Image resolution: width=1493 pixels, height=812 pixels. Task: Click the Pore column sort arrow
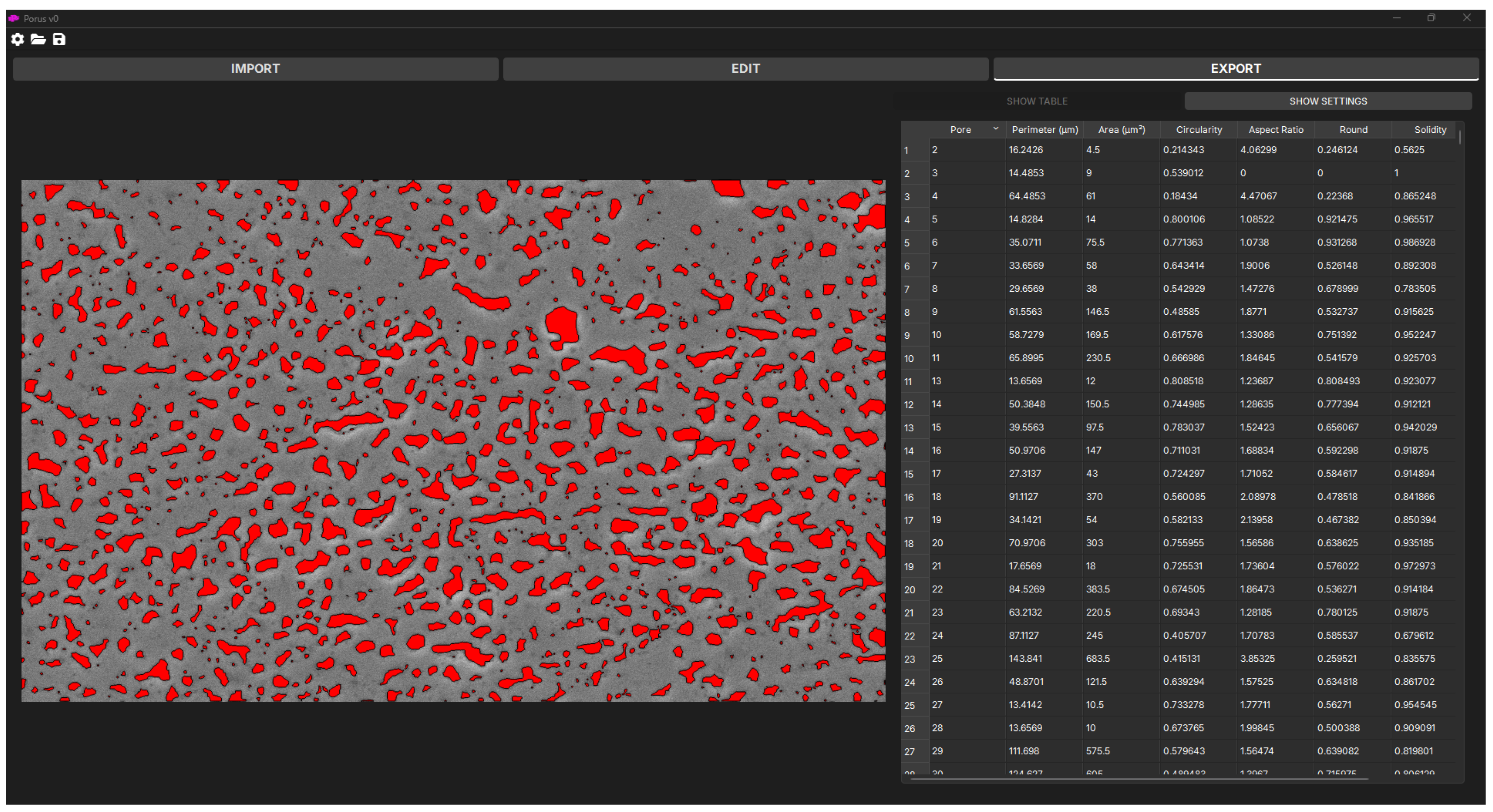click(x=995, y=129)
